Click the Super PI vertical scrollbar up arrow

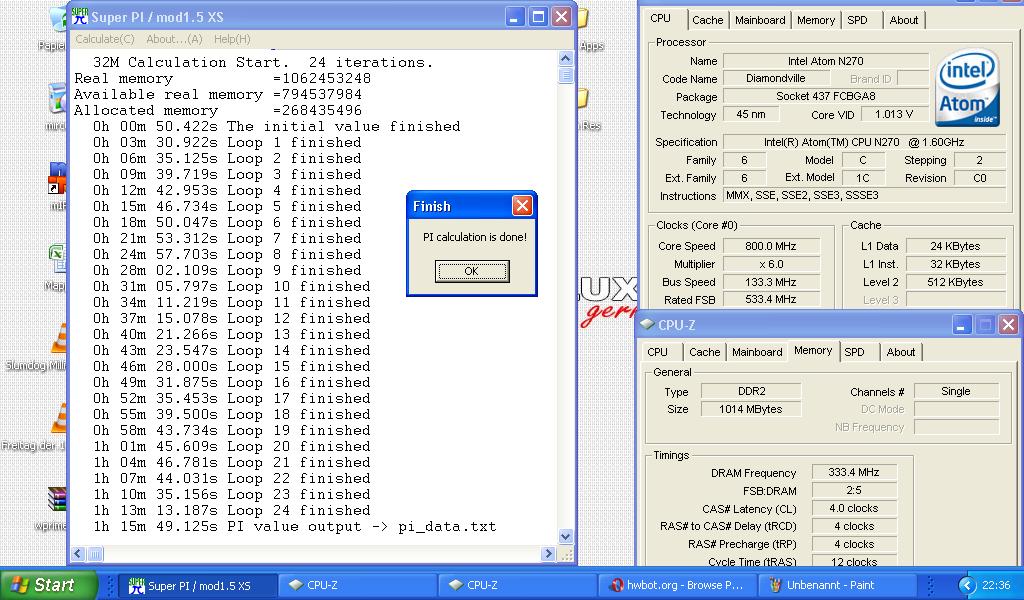pyautogui.click(x=566, y=58)
